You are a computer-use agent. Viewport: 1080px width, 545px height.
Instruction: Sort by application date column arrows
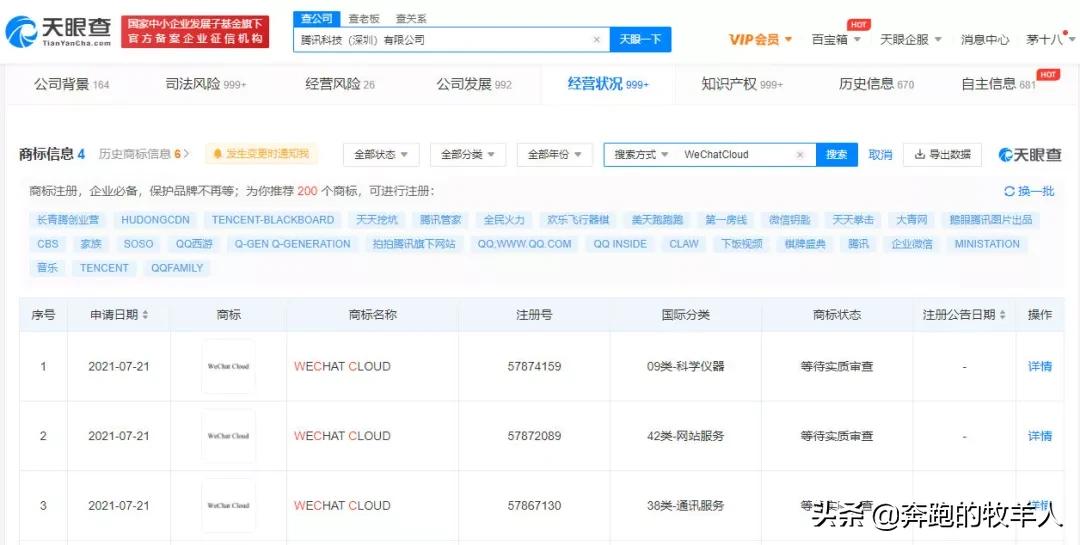[x=145, y=315]
